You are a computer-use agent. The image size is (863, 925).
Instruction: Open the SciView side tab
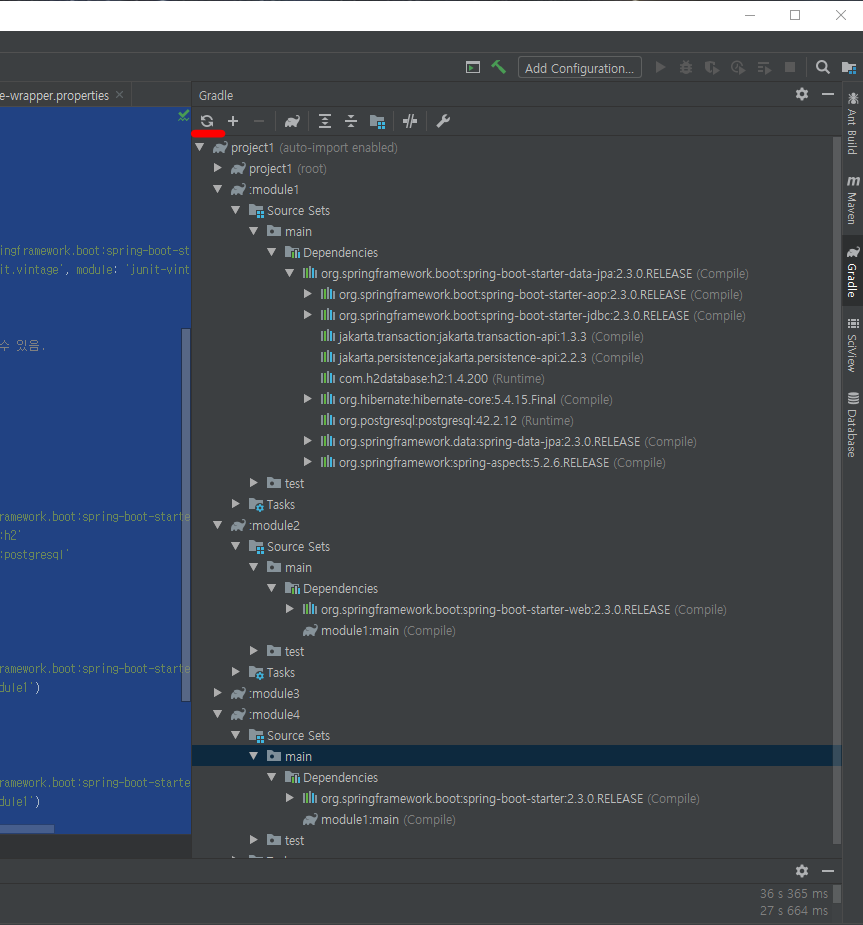pos(852,345)
